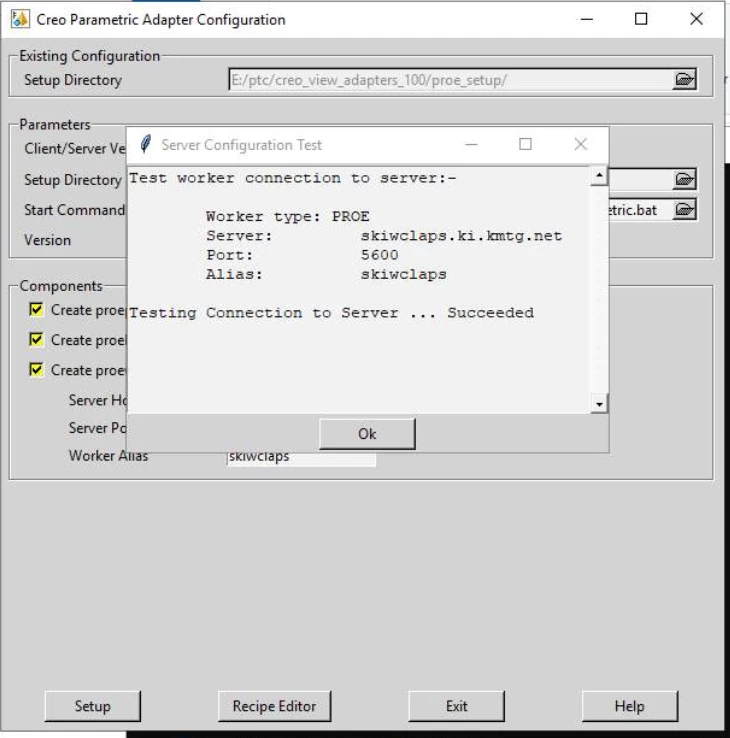Browse Start Command folder icon
The width and height of the screenshot is (730, 738).
tap(684, 209)
